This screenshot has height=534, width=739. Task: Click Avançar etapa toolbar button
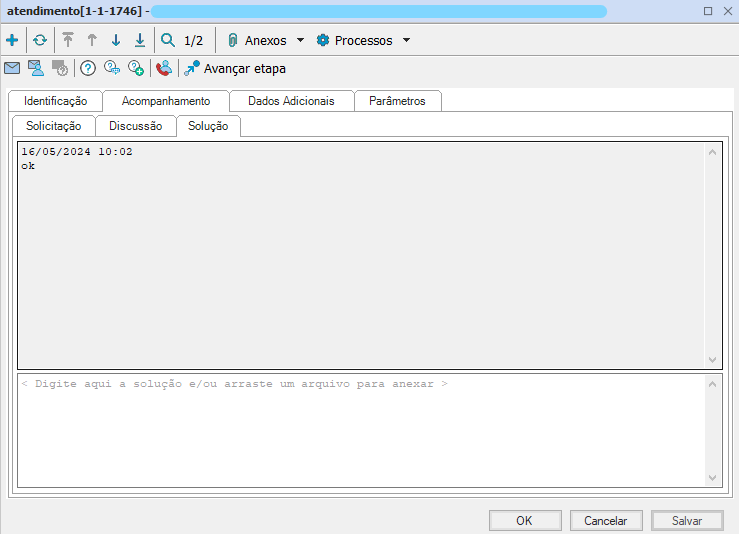(235, 69)
